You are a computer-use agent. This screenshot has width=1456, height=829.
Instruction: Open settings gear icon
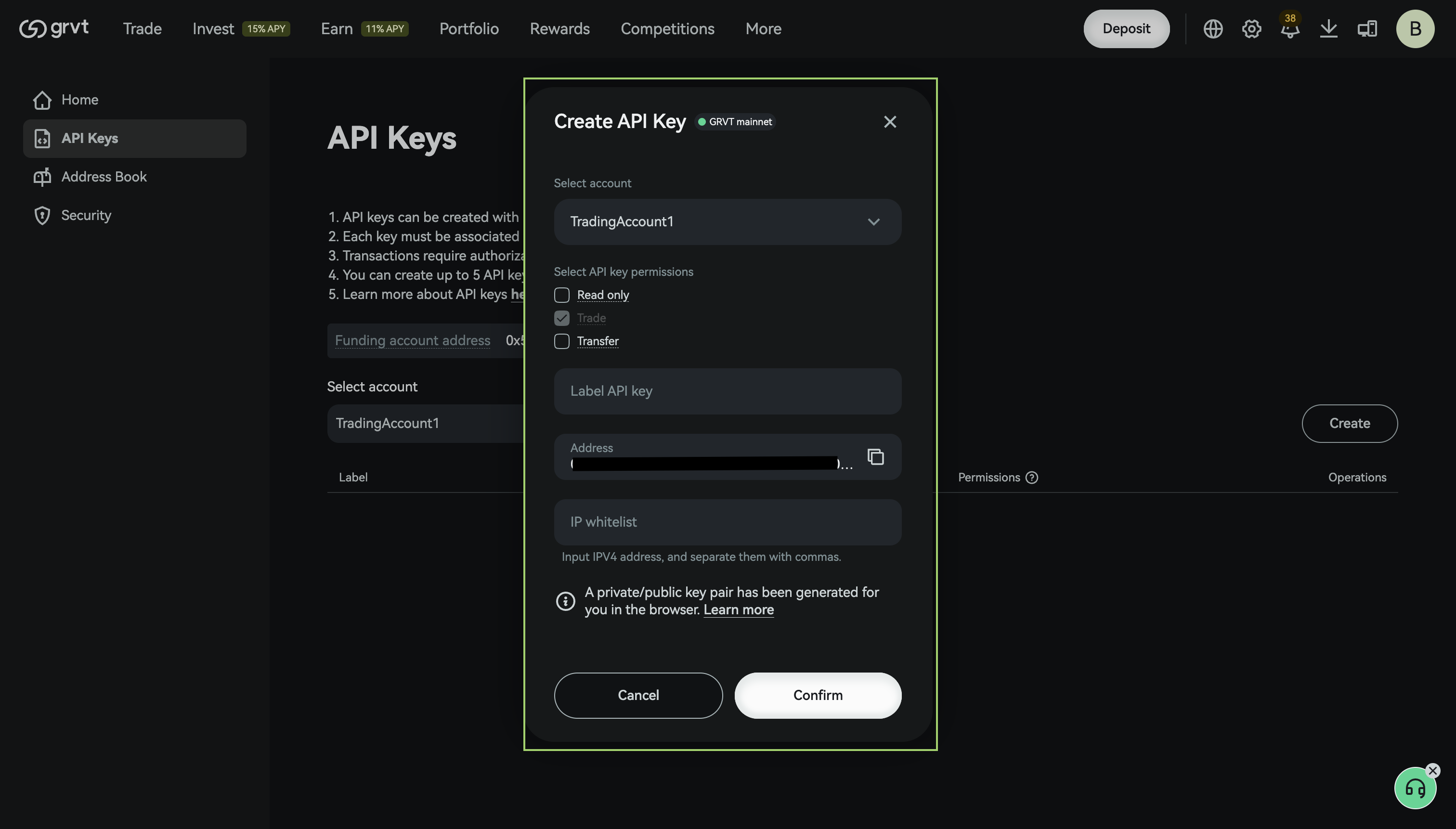pyautogui.click(x=1251, y=28)
